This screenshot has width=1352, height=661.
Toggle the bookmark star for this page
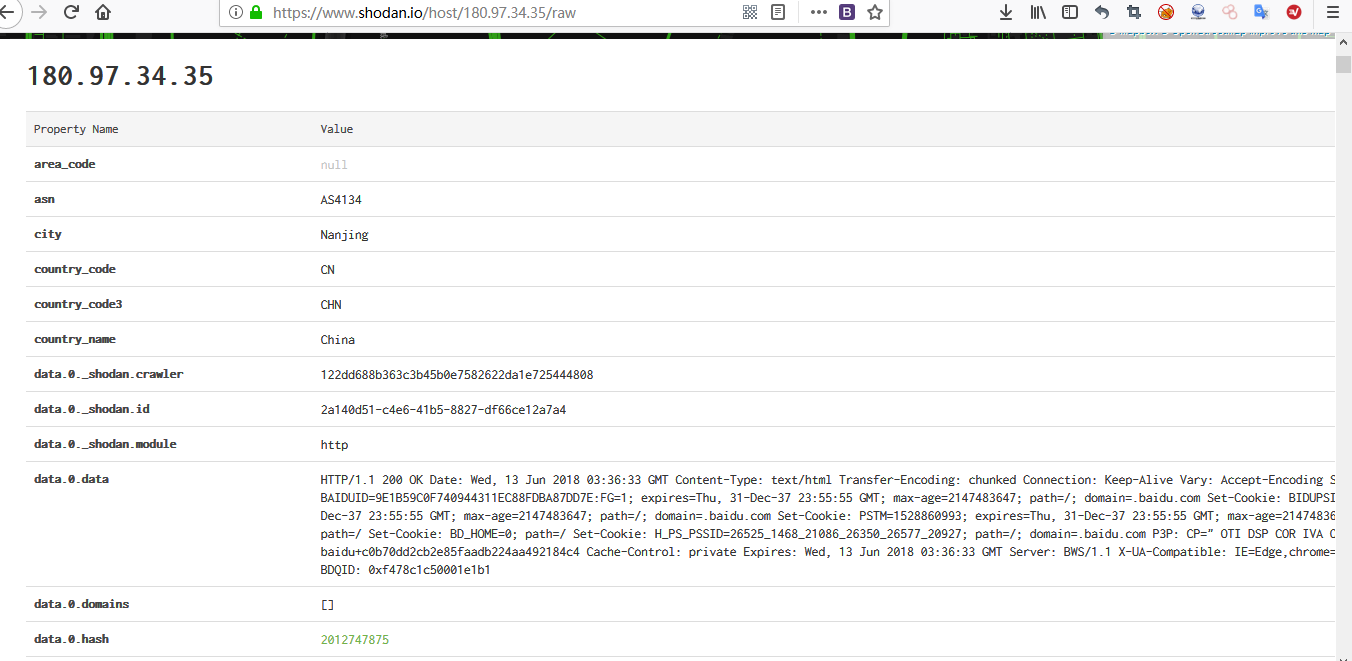pyautogui.click(x=874, y=11)
